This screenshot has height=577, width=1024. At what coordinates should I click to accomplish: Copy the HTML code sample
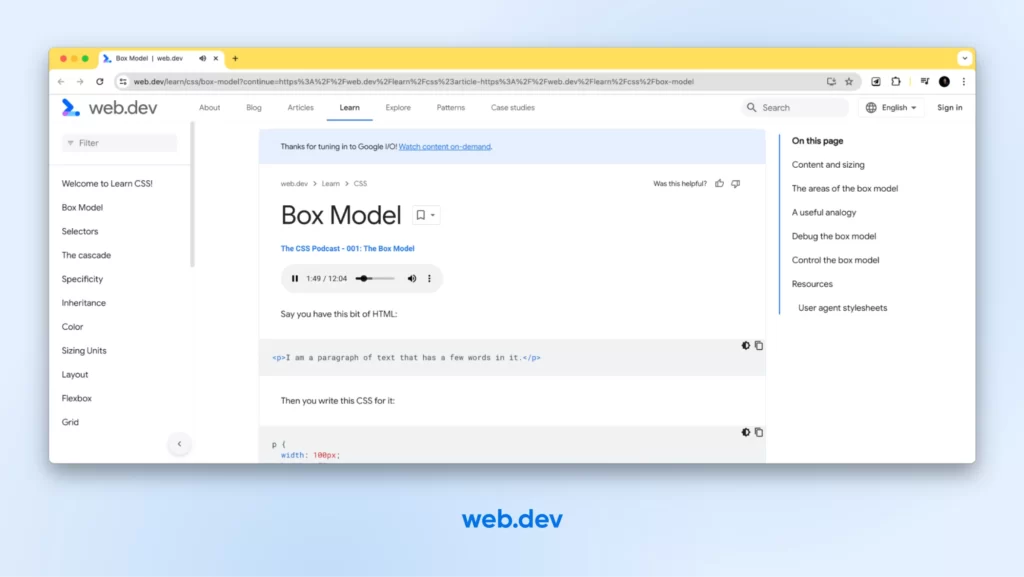(x=759, y=345)
